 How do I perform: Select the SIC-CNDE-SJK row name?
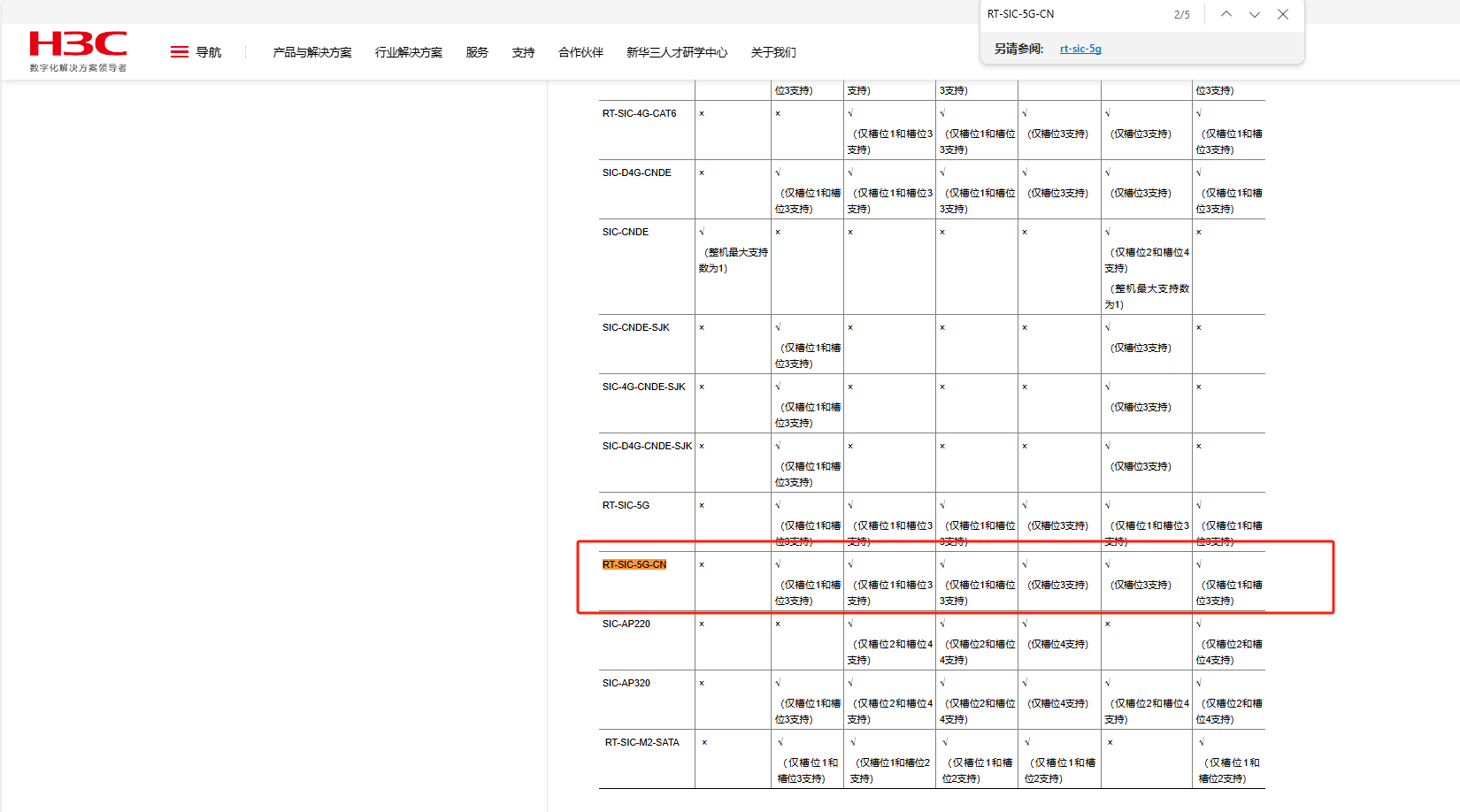coord(635,327)
